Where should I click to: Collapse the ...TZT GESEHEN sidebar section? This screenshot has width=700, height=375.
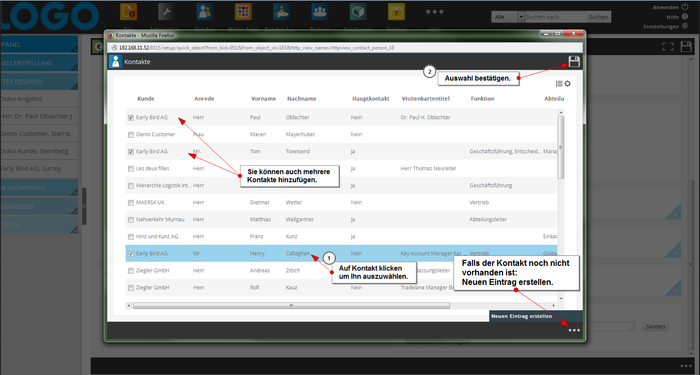pos(39,82)
